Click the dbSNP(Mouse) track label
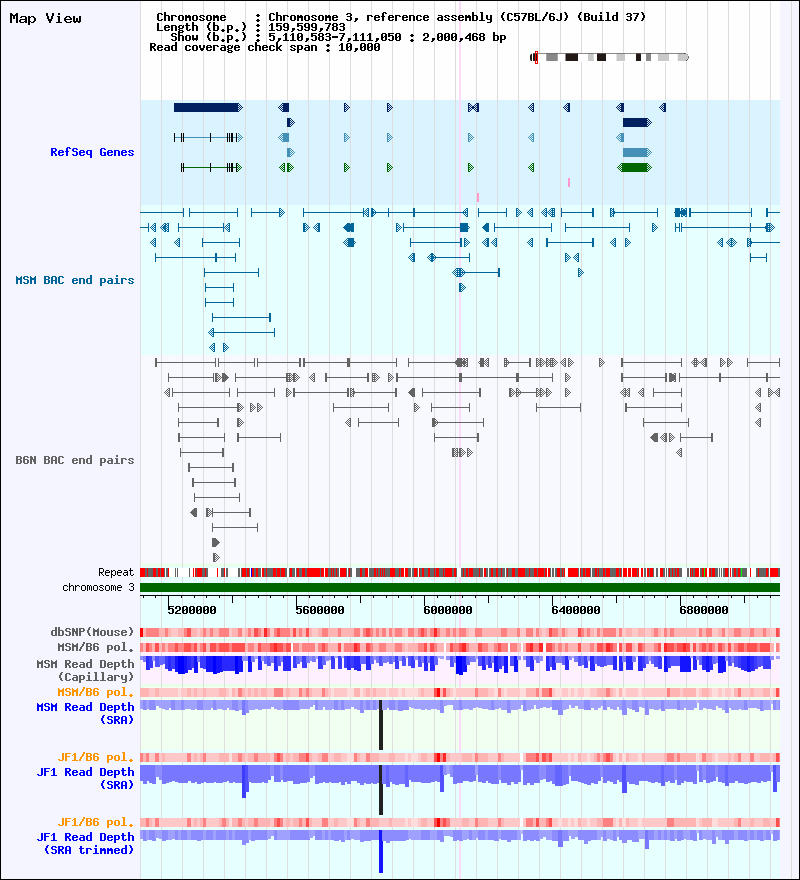 (92, 632)
